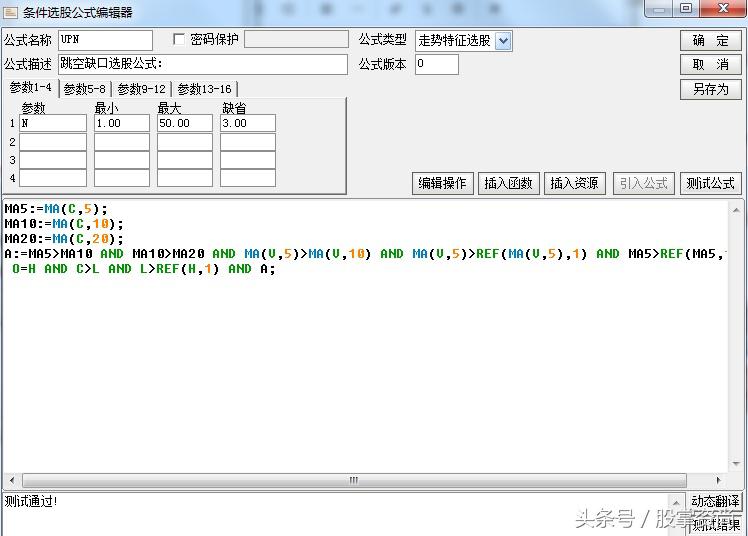Click up arrow of result panel scrollbar
The width and height of the screenshot is (748, 536).
point(676,501)
